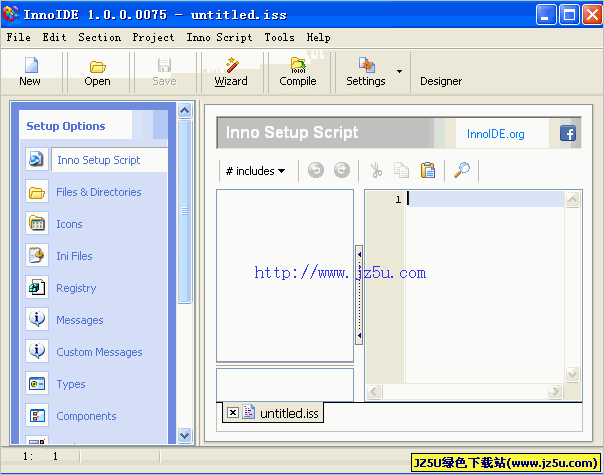This screenshot has height=475, width=604.
Task: Select the Icons section label
Action: [69, 224]
